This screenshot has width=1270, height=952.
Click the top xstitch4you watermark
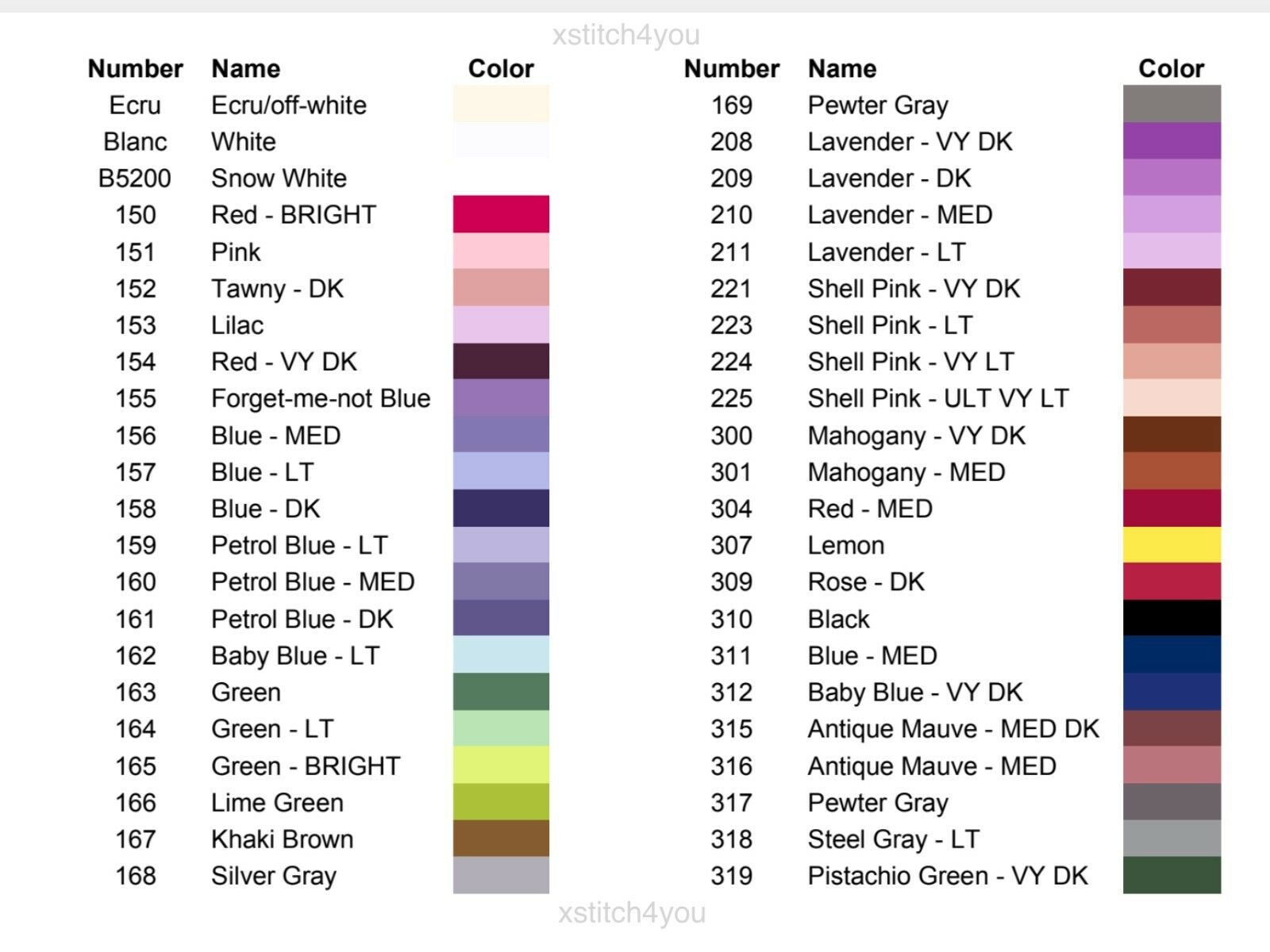pos(626,34)
